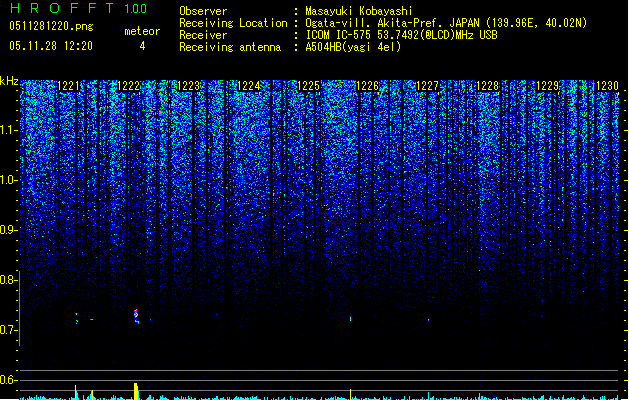This screenshot has width=629, height=400.
Task: Click the Receiving antenna field label
Action: pyautogui.click(x=230, y=47)
